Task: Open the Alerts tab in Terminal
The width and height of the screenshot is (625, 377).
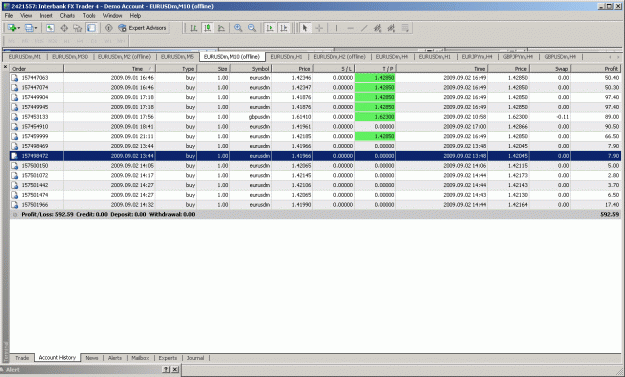Action: (115, 358)
